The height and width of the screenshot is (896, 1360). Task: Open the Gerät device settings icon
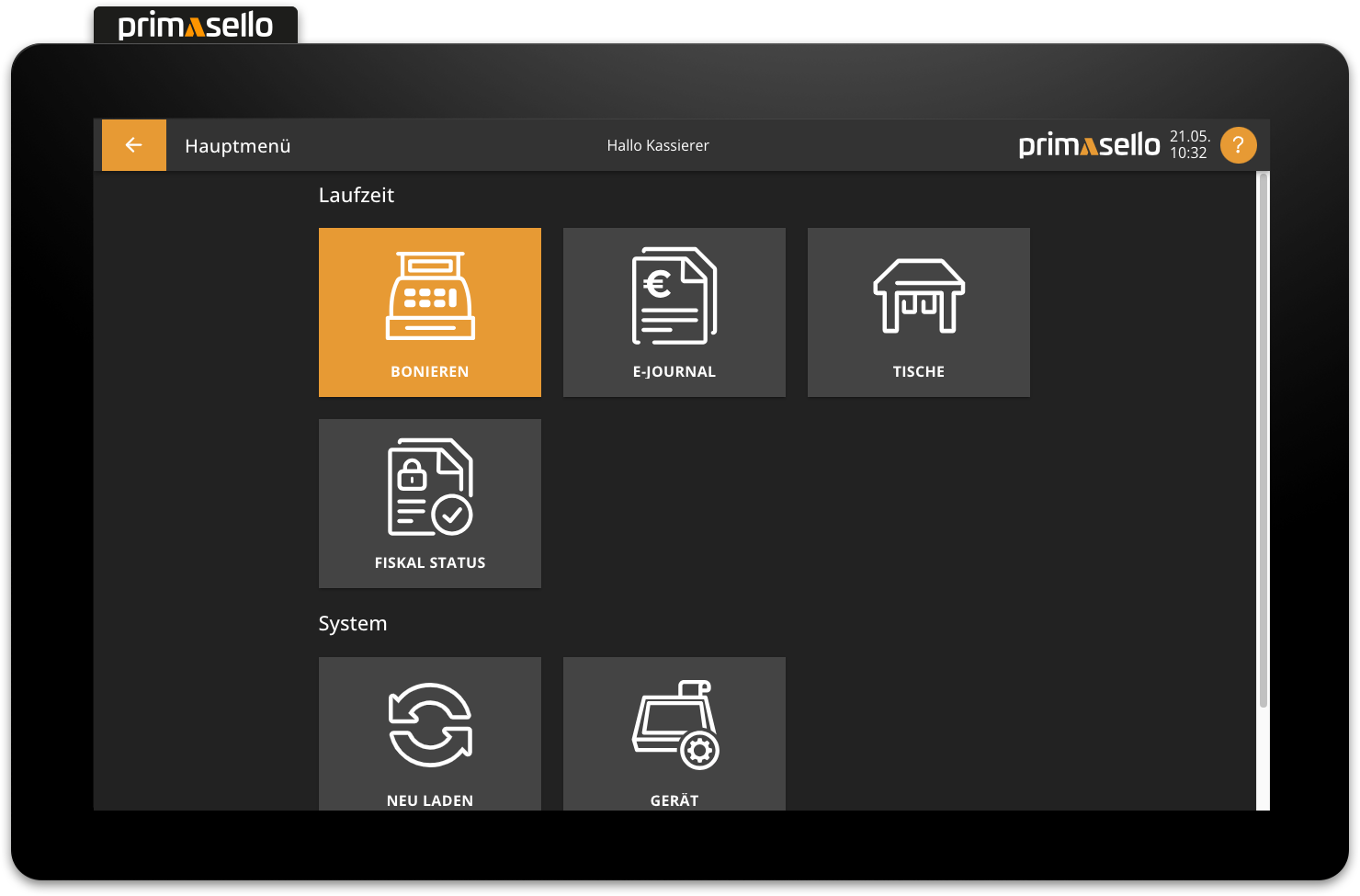coord(675,725)
